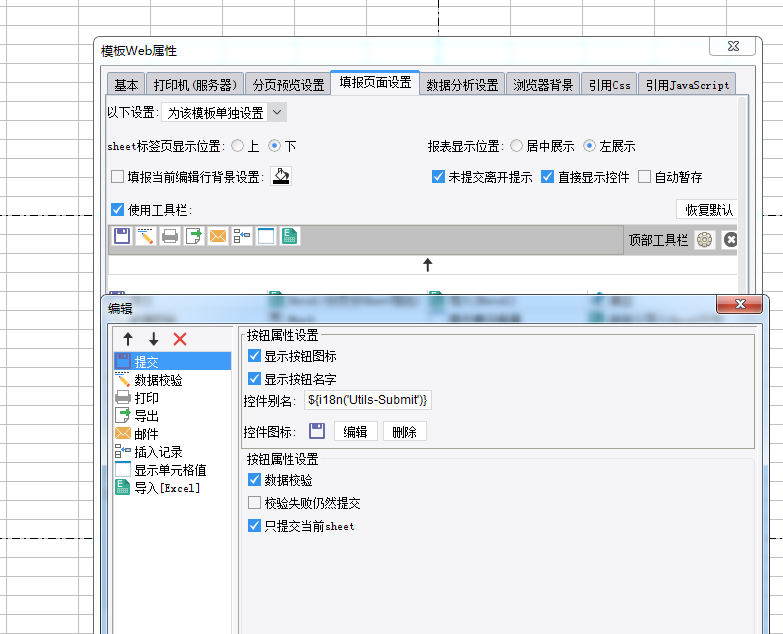
Task: Open top toolbar settings gear
Action: pos(705,240)
